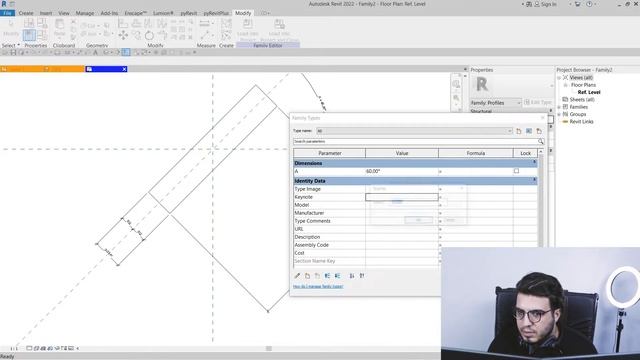640x360 pixels.
Task: Open Ref. Level view in Project Browser
Action: (589, 92)
